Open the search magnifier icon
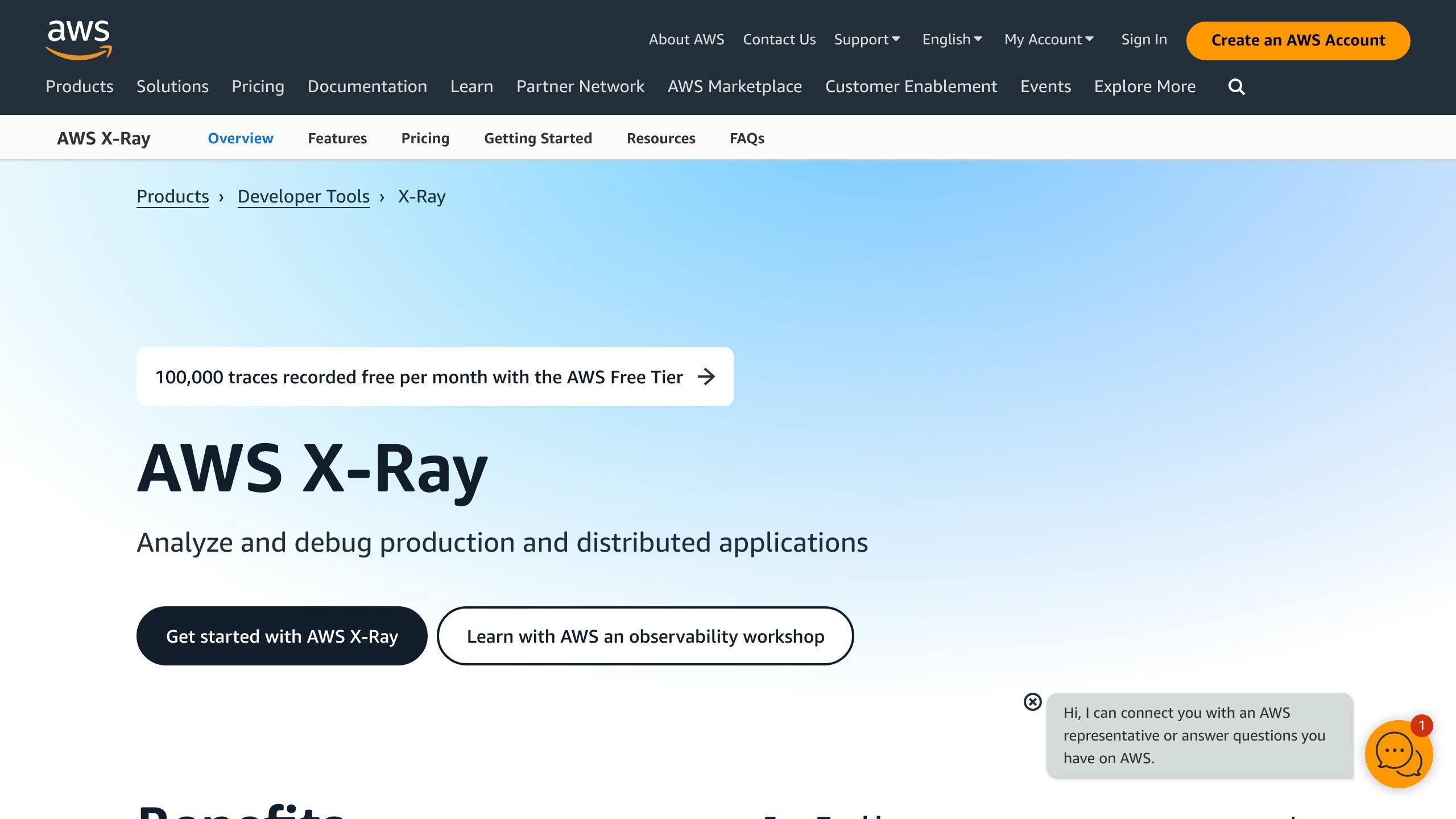Viewport: 1456px width, 819px height. [x=1236, y=86]
